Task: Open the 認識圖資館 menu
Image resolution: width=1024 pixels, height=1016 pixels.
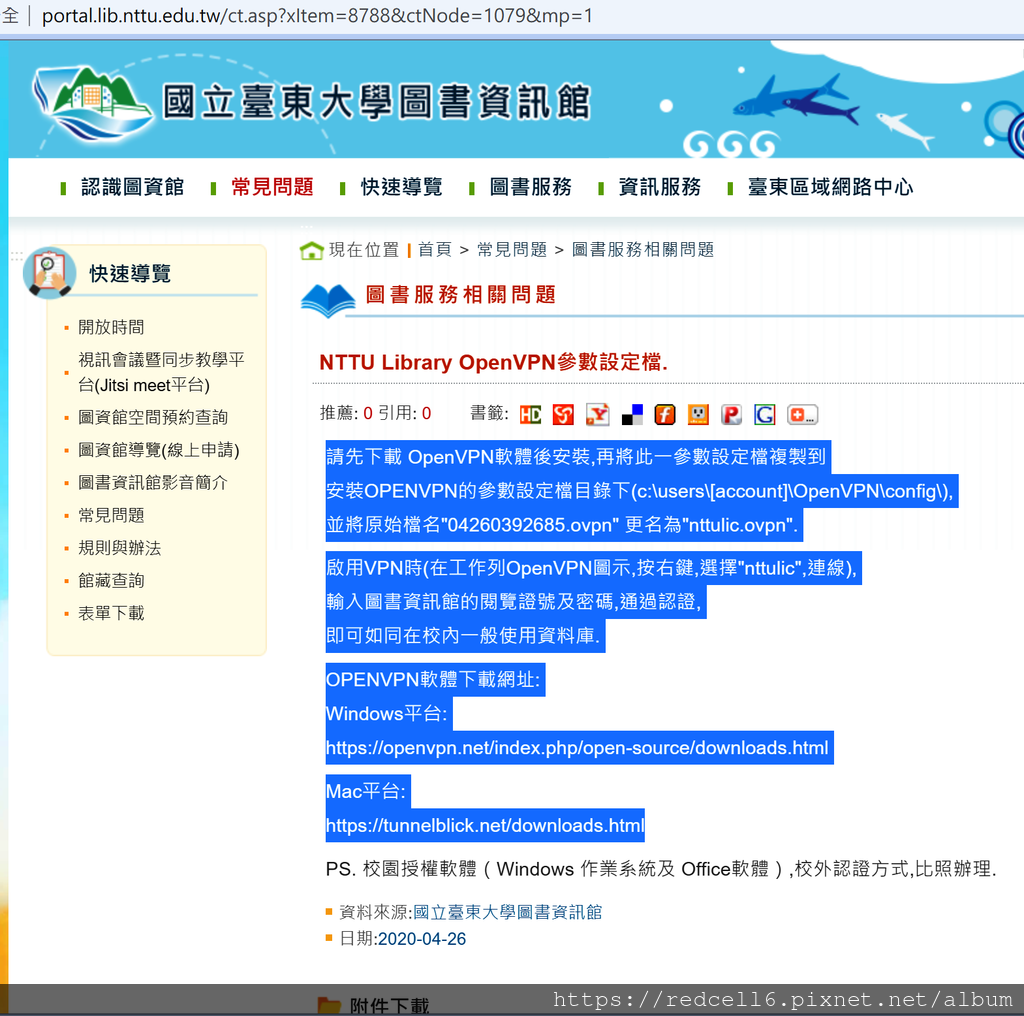Action: coord(133,187)
